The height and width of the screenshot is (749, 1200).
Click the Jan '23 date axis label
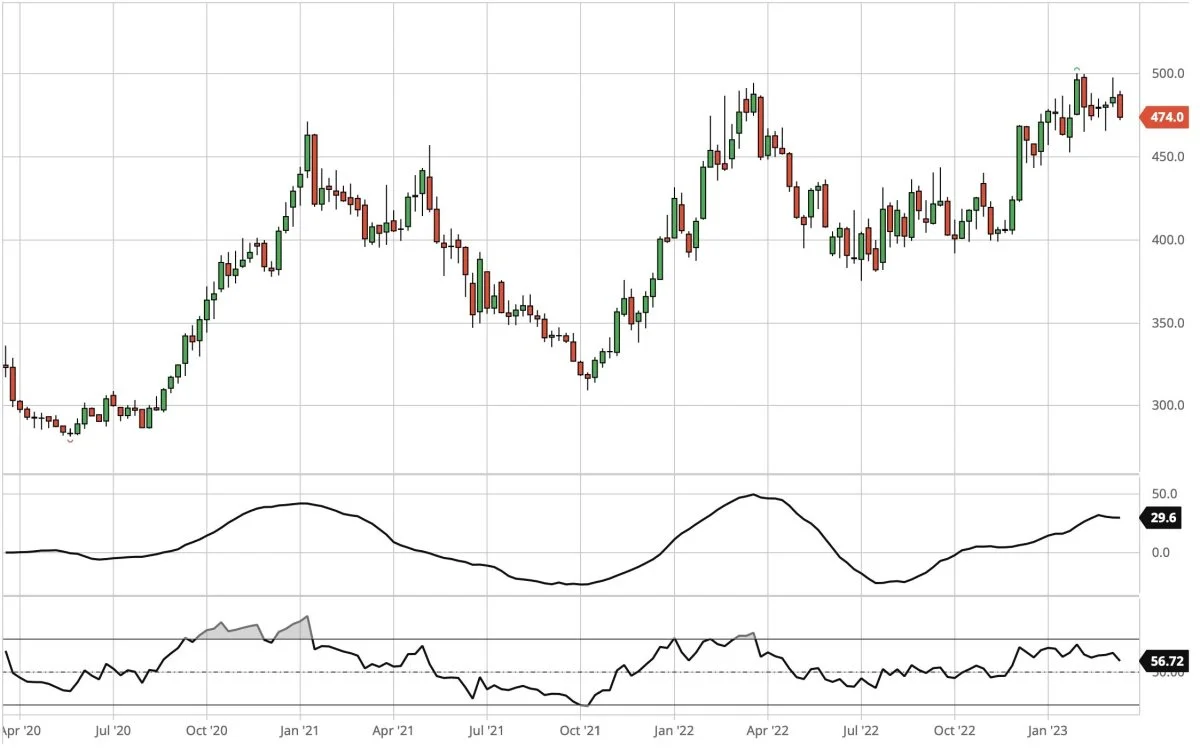coord(1047,731)
